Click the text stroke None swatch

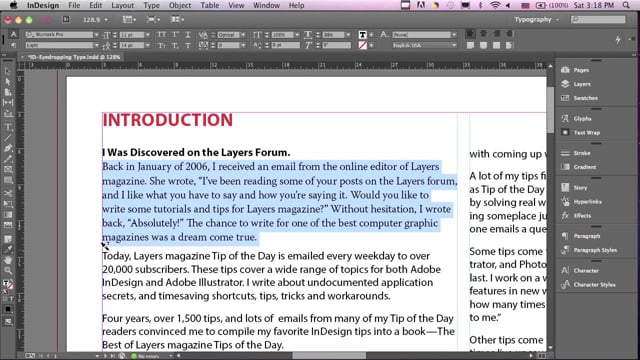tap(362, 45)
